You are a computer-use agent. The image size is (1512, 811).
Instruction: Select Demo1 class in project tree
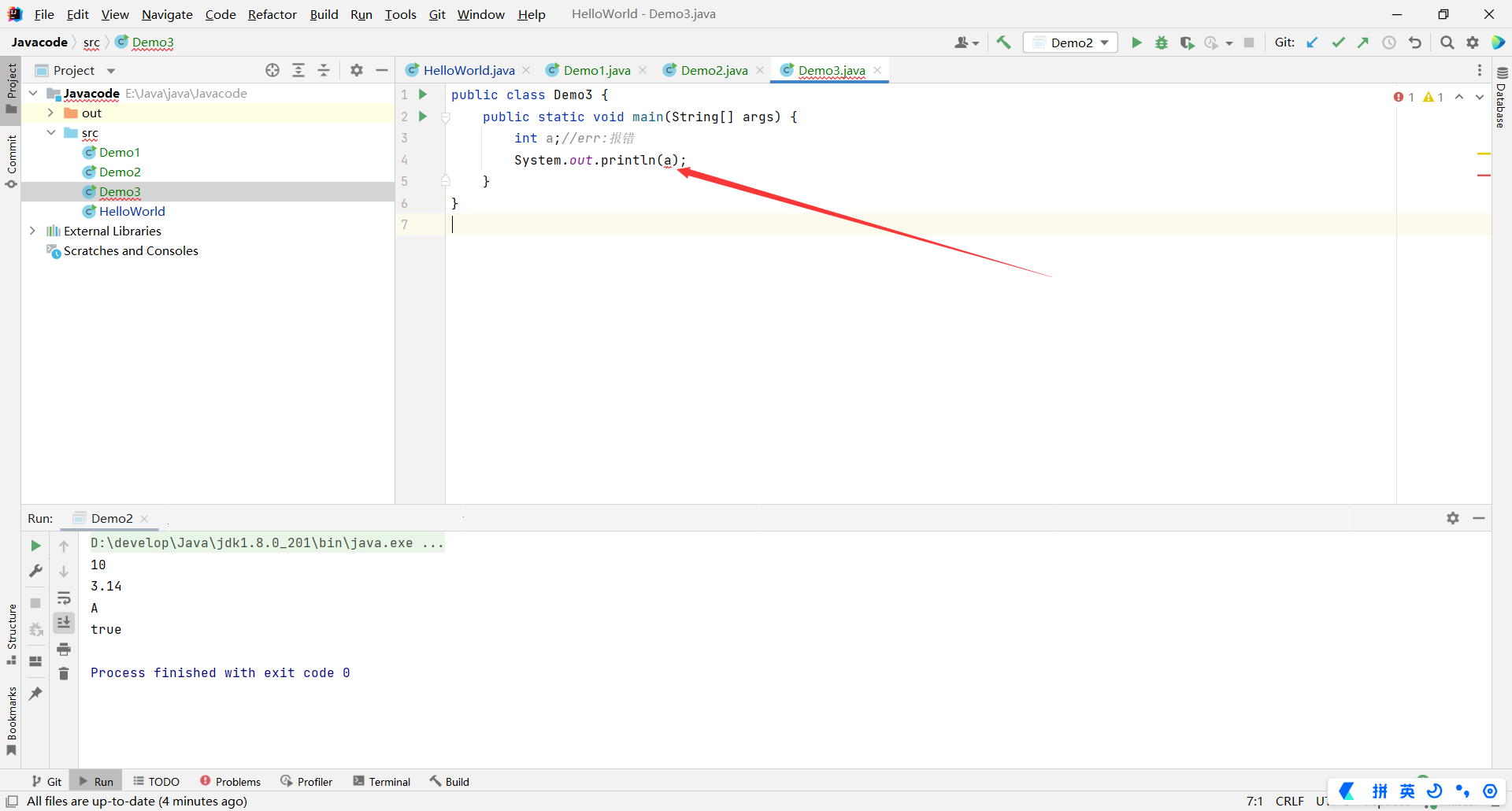pos(119,152)
